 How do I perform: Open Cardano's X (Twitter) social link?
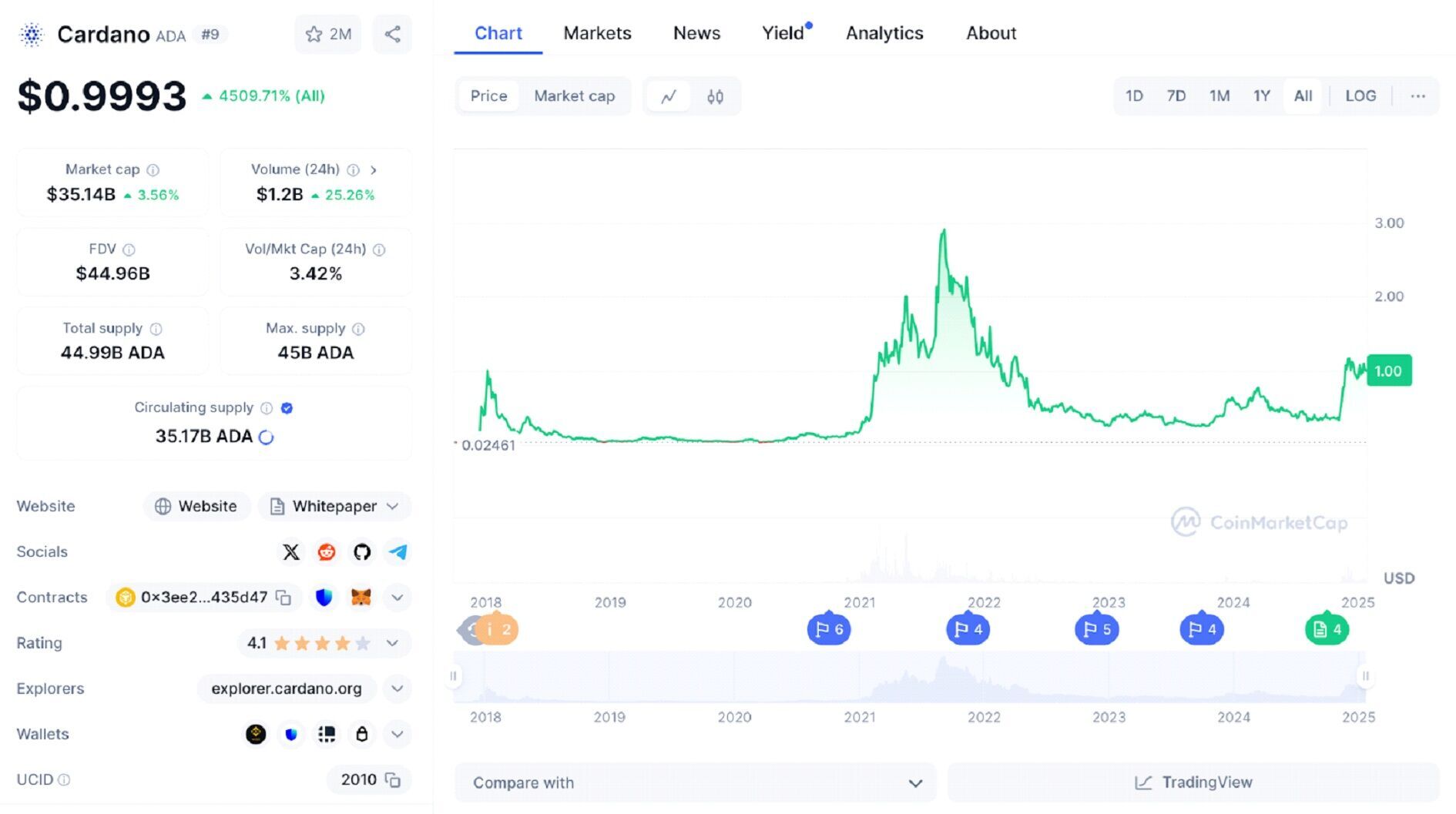click(x=291, y=551)
